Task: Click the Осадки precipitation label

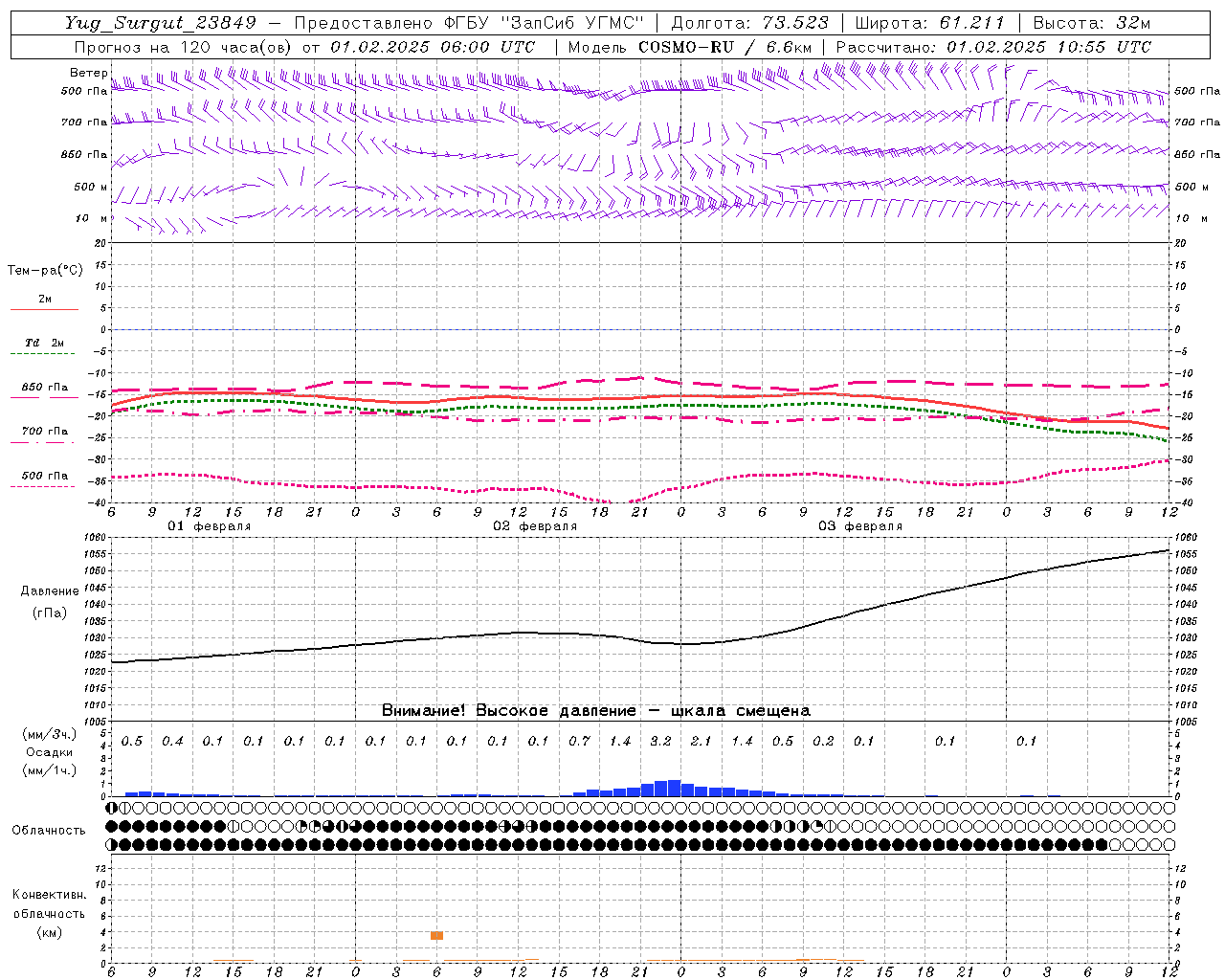Action: click(x=50, y=752)
